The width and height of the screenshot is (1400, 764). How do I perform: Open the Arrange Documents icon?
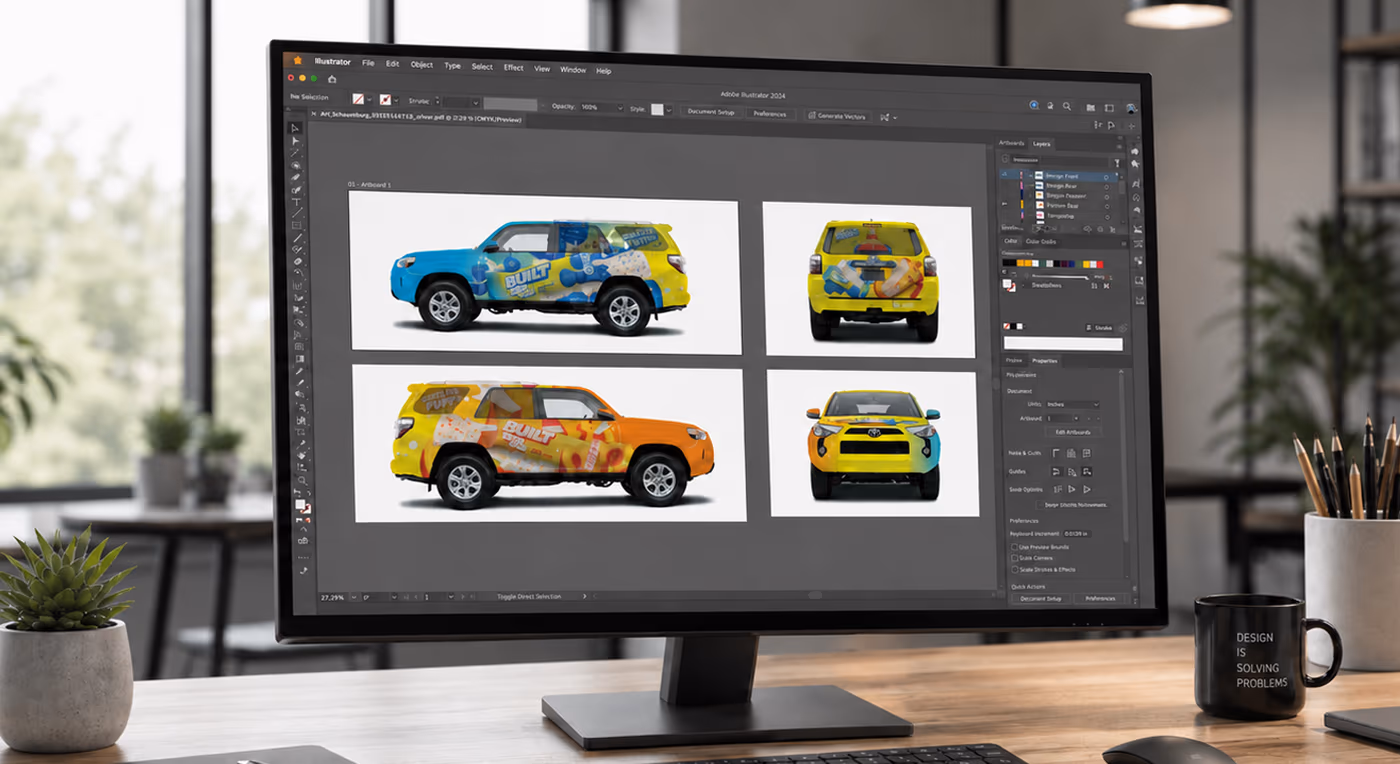pos(1090,108)
